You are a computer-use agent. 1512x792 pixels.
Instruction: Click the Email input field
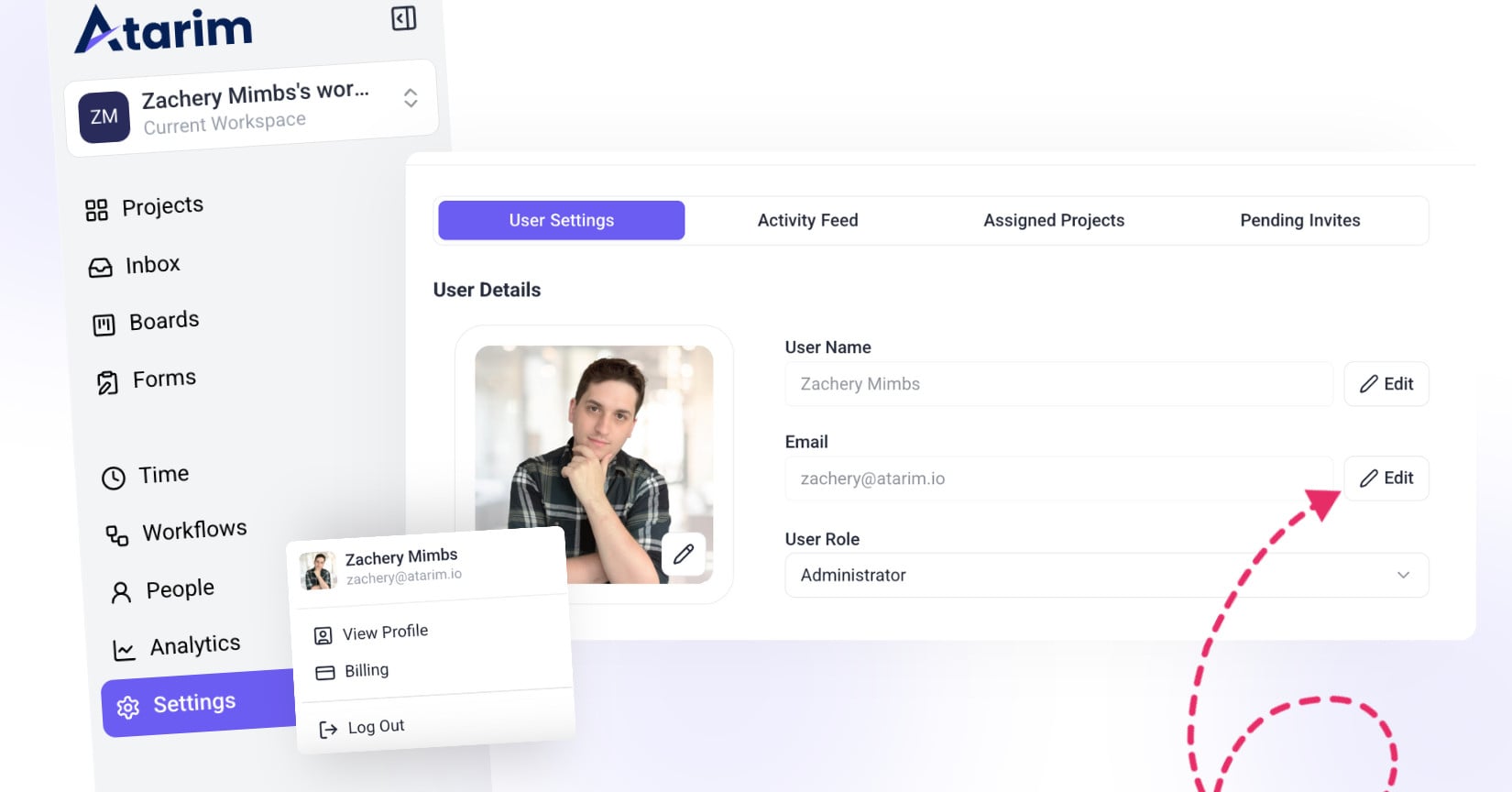(x=1058, y=478)
